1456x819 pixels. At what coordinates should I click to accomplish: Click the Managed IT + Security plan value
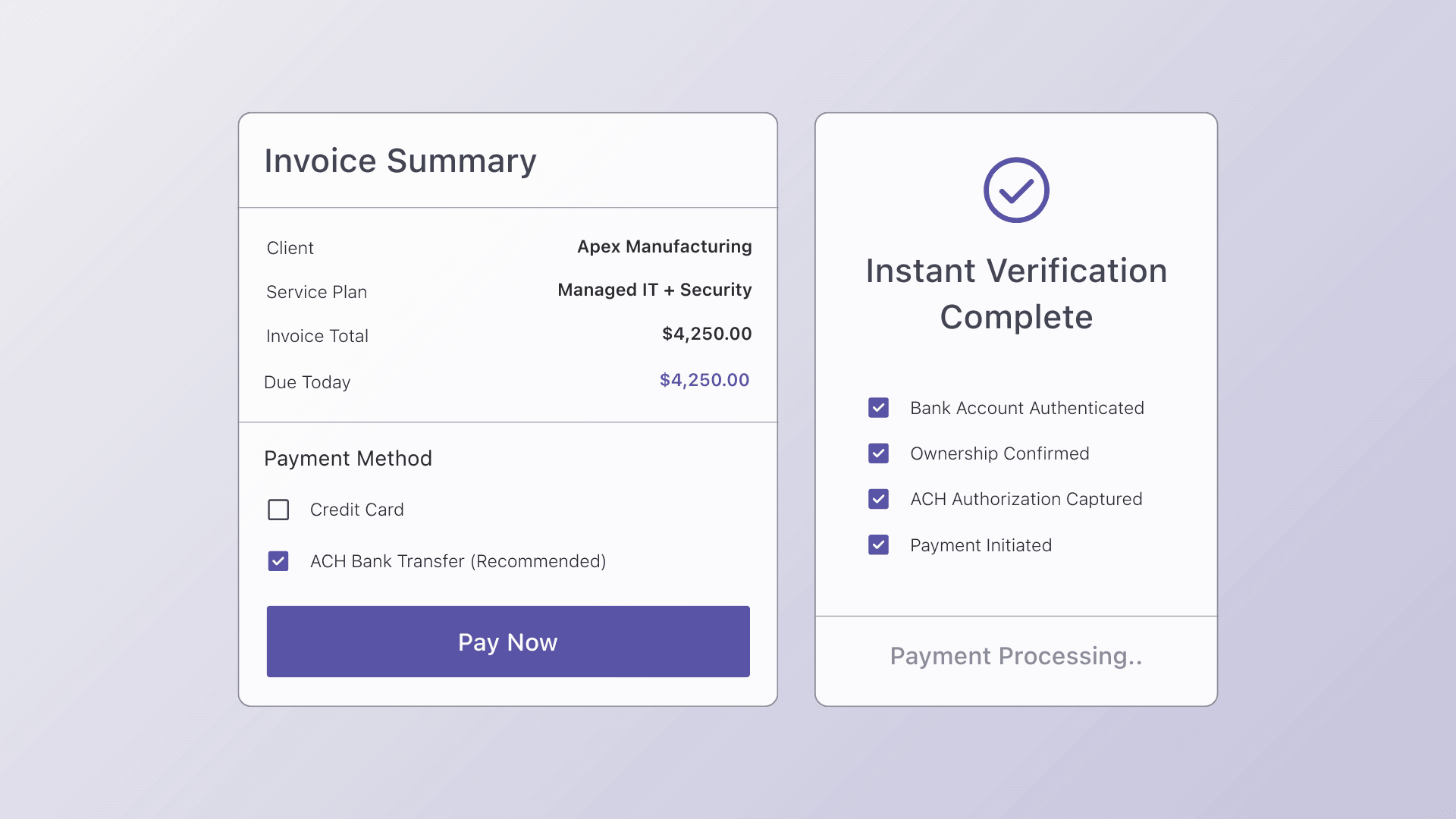[x=654, y=290]
